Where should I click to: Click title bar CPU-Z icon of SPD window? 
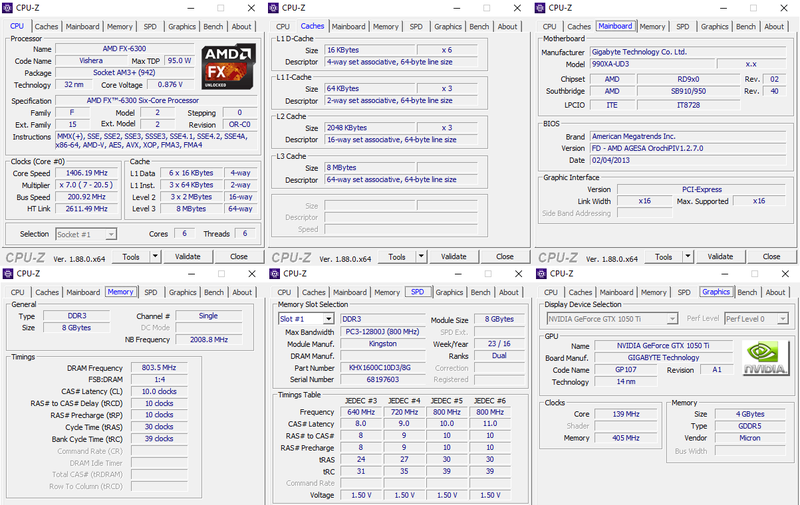278,273
